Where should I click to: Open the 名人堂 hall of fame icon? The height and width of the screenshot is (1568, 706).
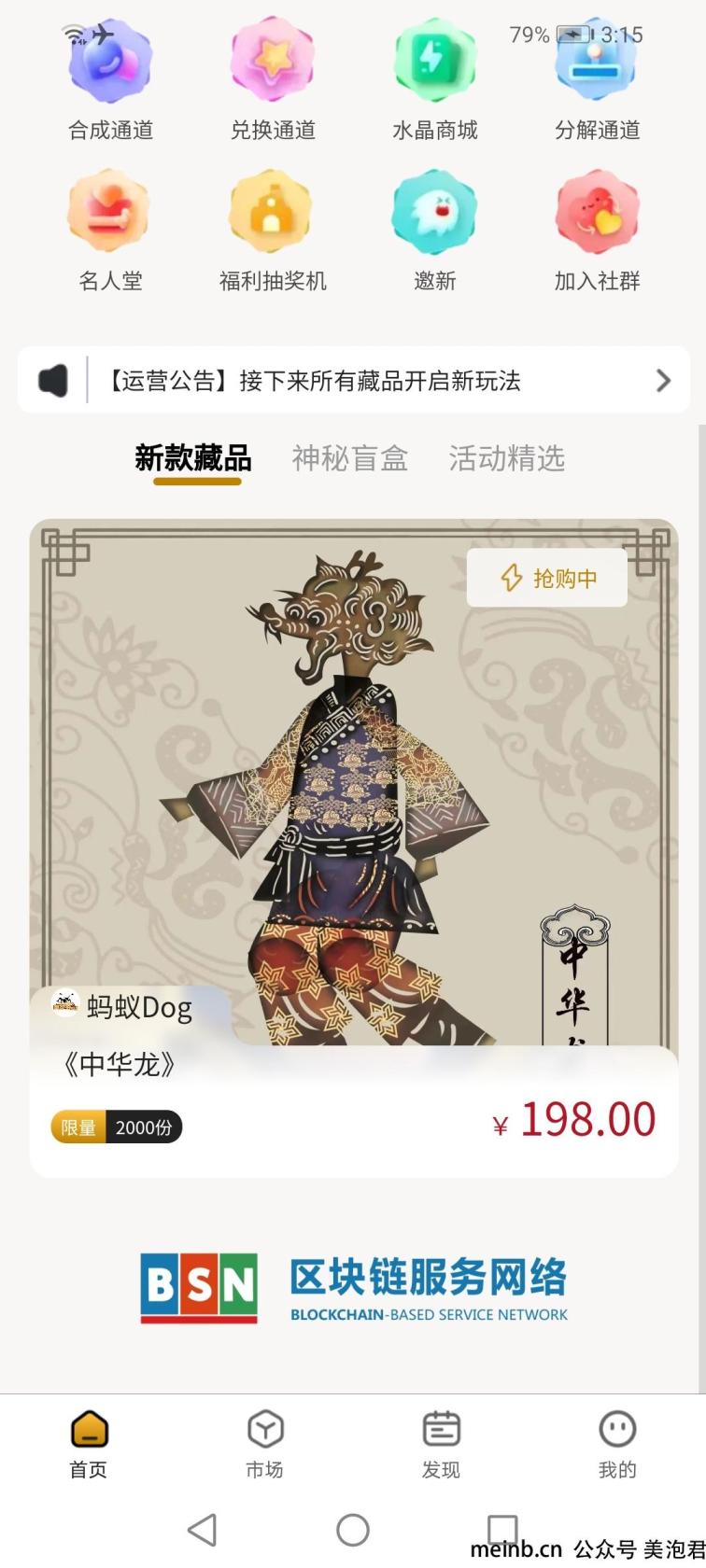[x=110, y=212]
